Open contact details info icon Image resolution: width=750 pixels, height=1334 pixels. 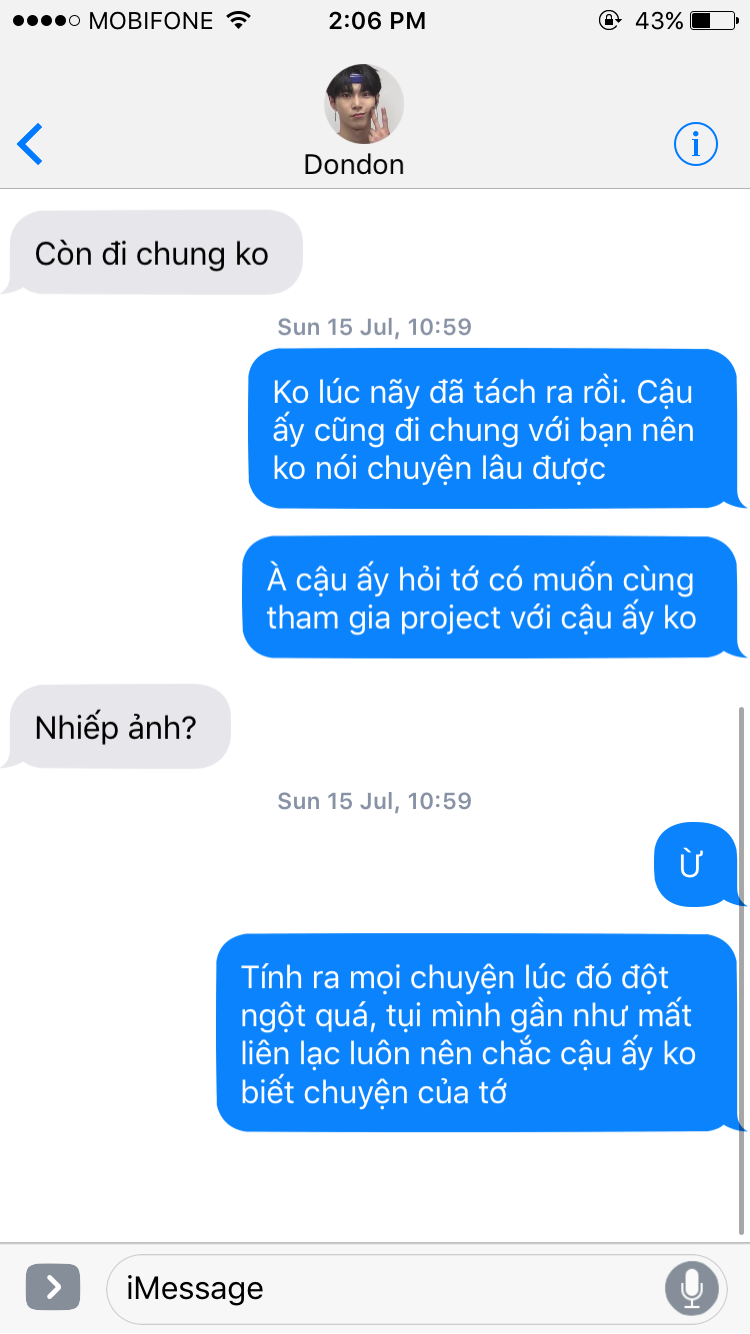click(x=695, y=145)
